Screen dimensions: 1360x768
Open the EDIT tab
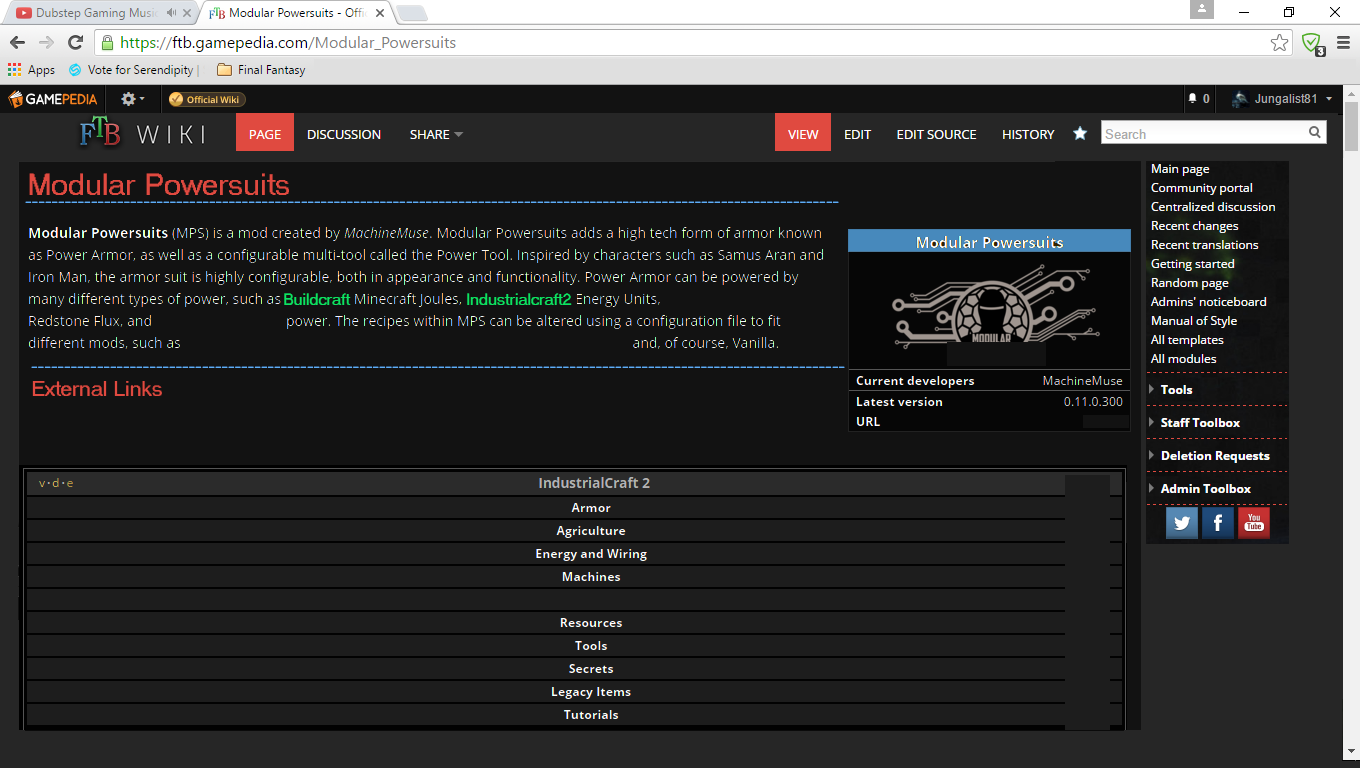point(857,134)
